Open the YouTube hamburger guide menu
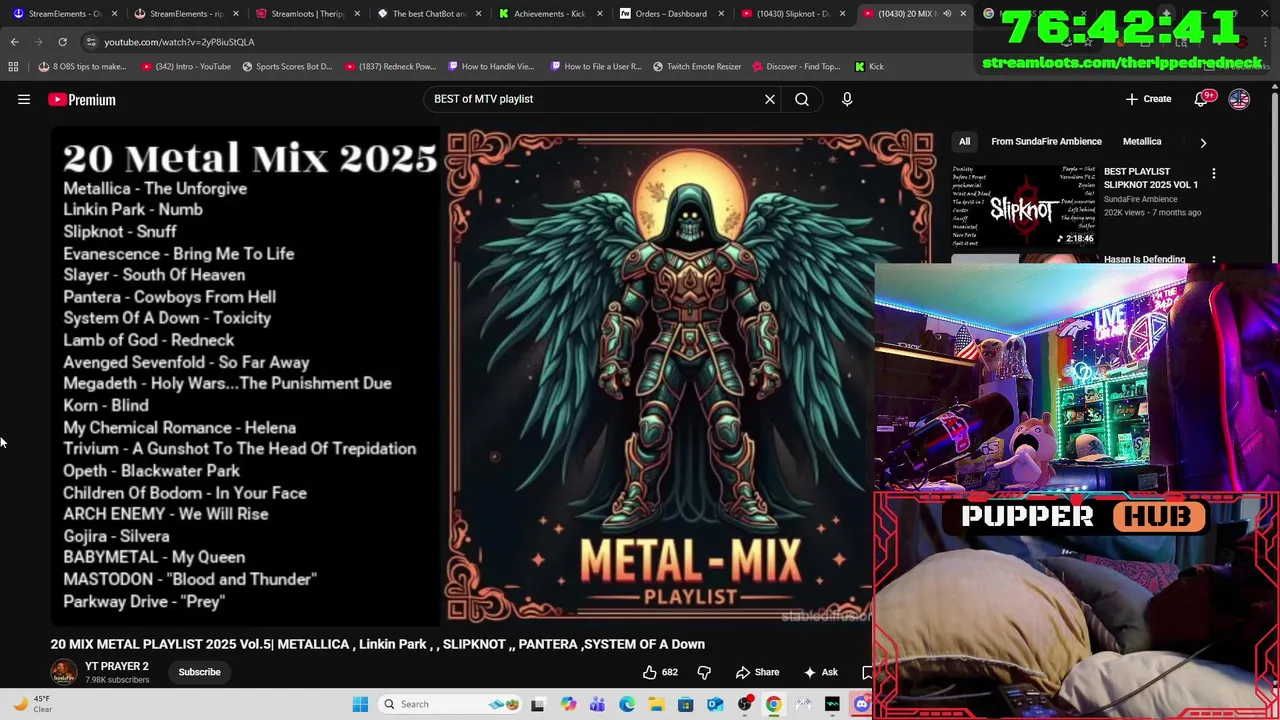 pyautogui.click(x=24, y=99)
